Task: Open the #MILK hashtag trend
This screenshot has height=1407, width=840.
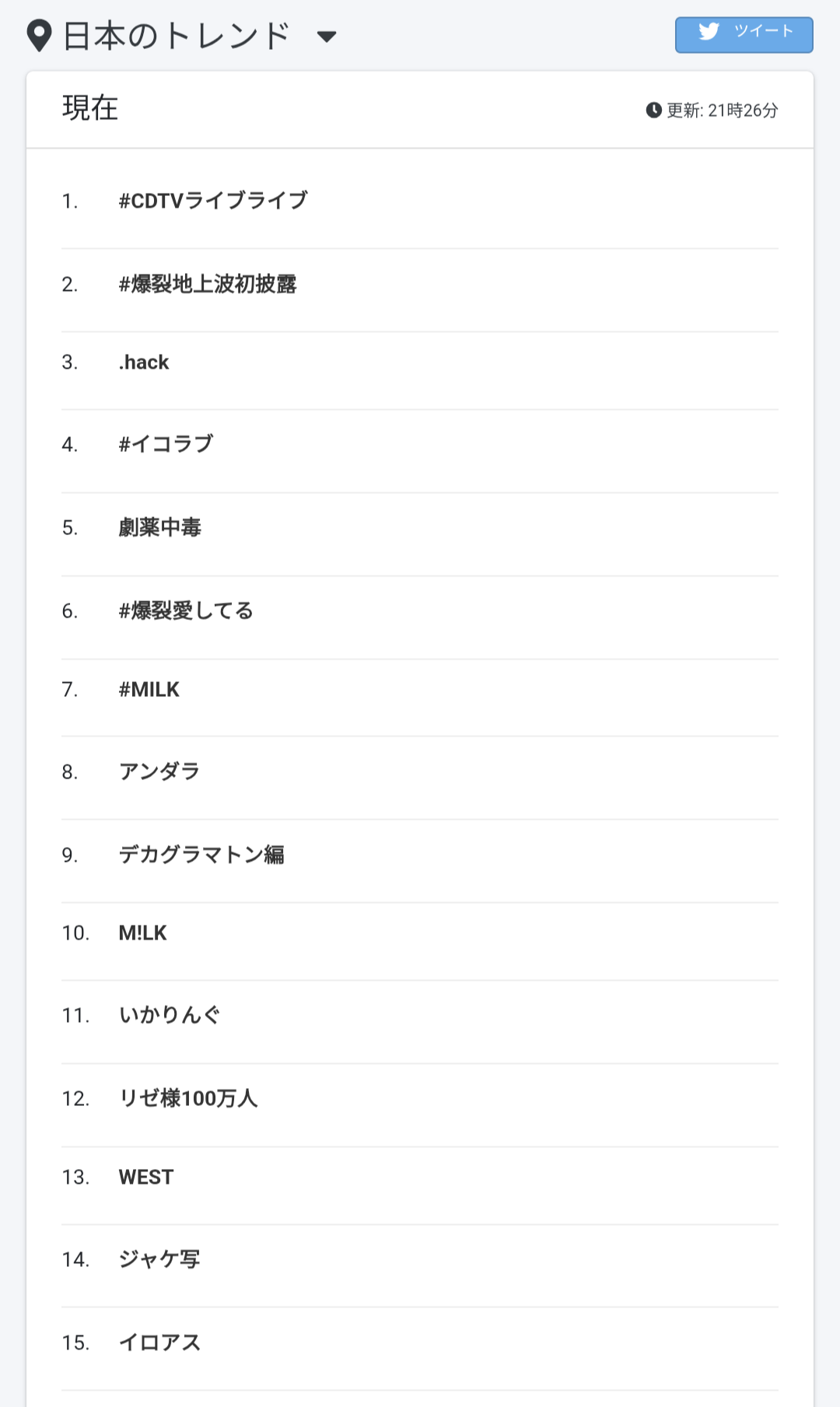Action: pyautogui.click(x=149, y=690)
